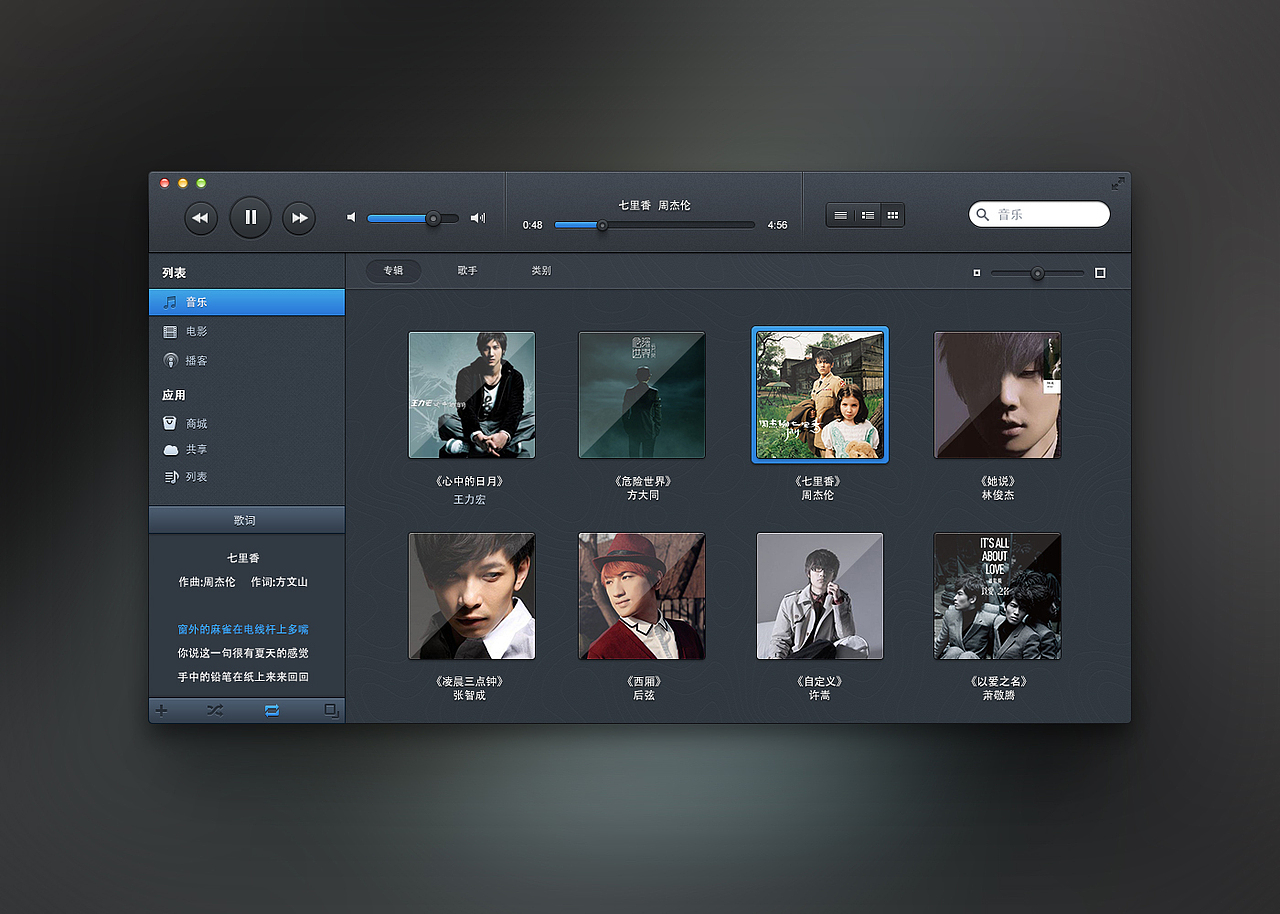Click the large thumbnail size icon
Viewport: 1280px width, 914px height.
[x=1100, y=273]
